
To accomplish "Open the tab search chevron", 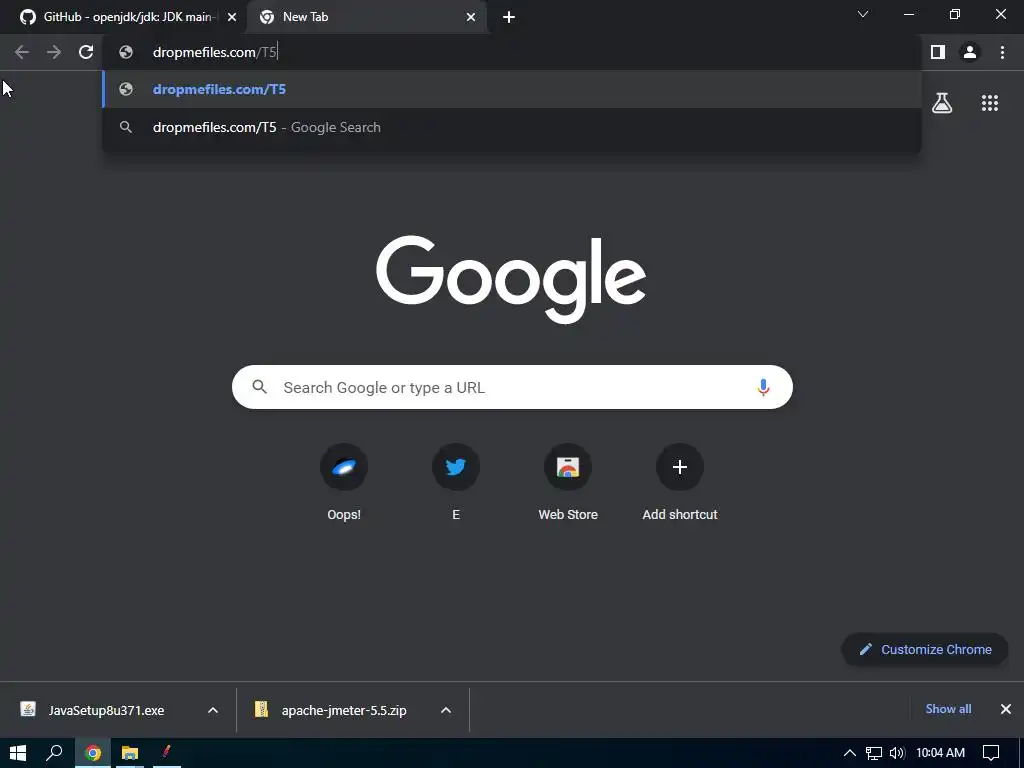I will click(863, 14).
